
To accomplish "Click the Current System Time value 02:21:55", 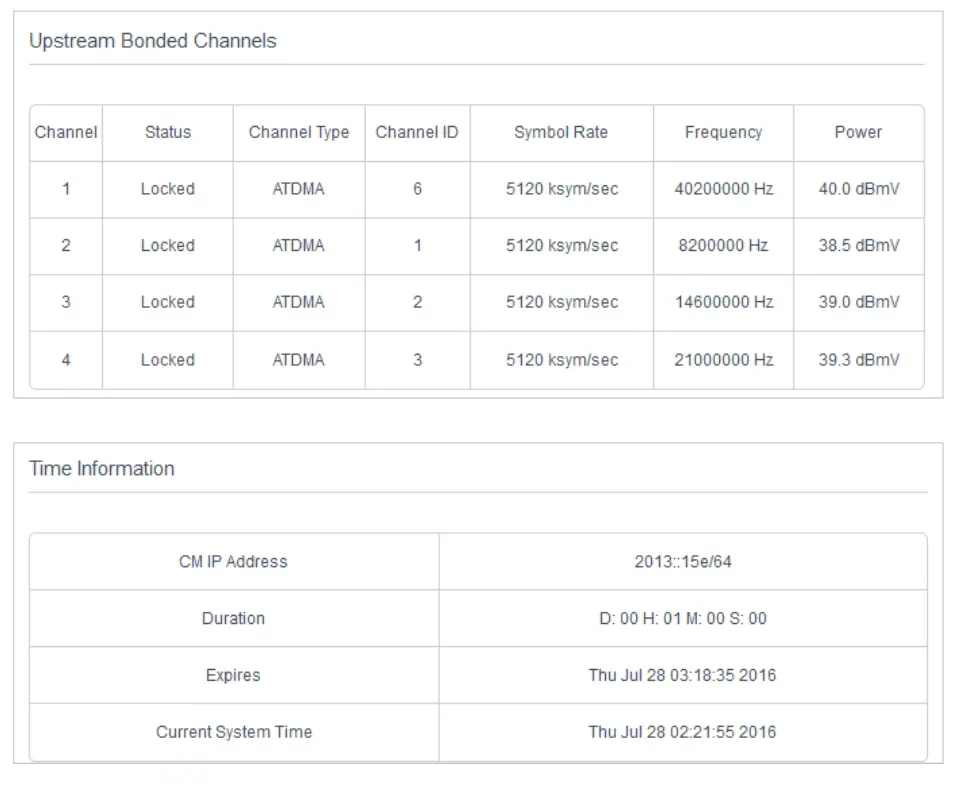I will 683,732.
